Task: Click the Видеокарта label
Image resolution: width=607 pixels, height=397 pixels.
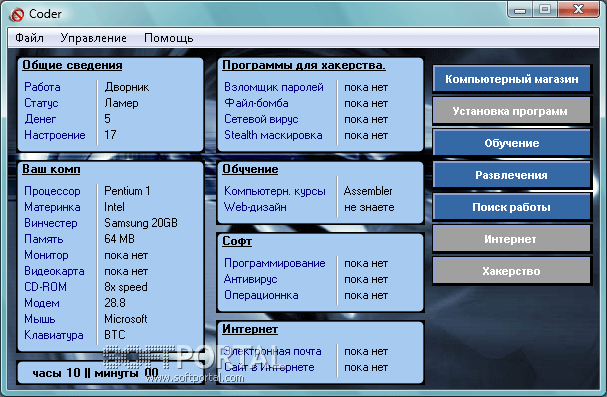Action: point(54,271)
